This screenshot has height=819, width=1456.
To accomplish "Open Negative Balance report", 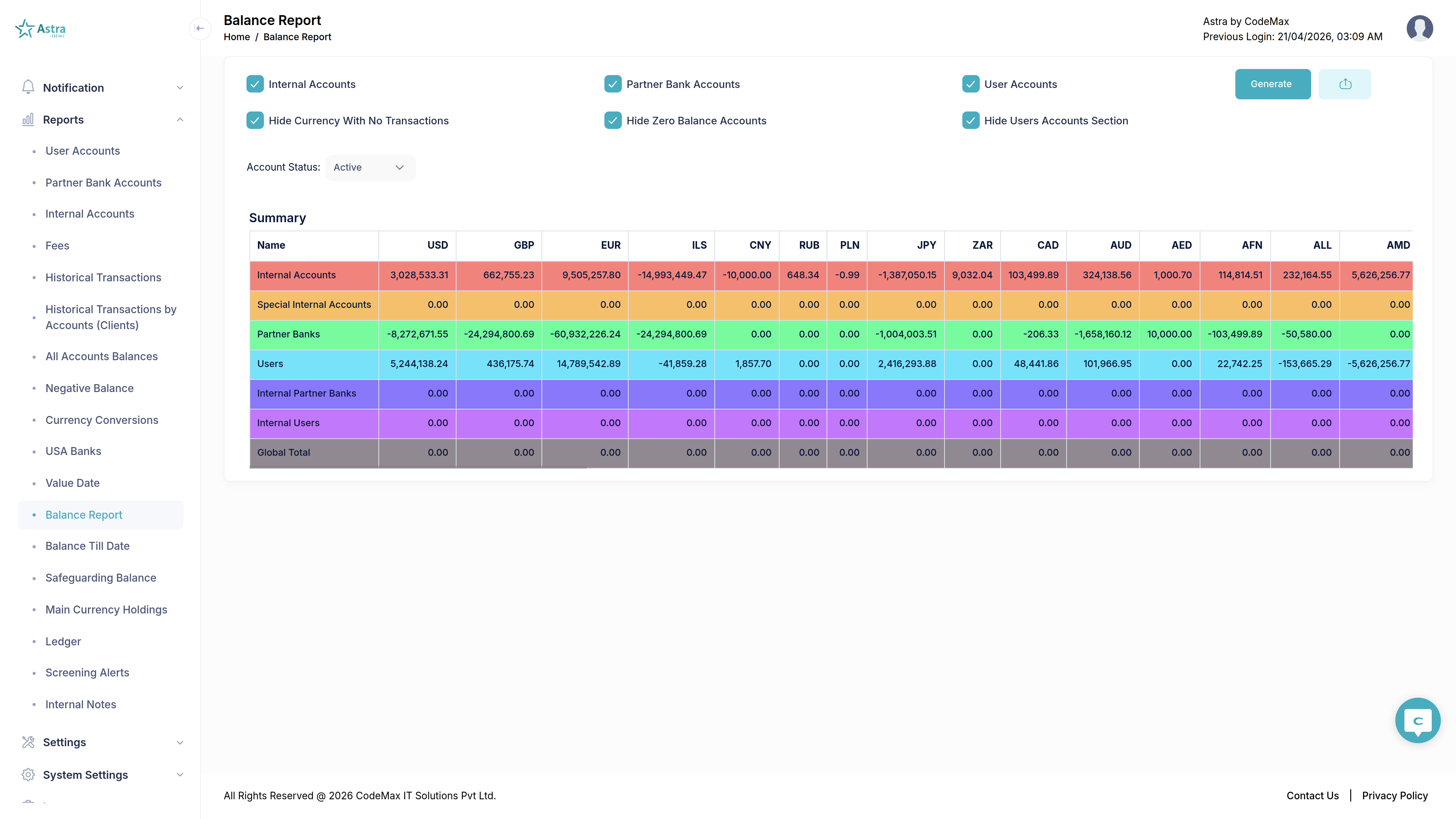I will point(89,388).
